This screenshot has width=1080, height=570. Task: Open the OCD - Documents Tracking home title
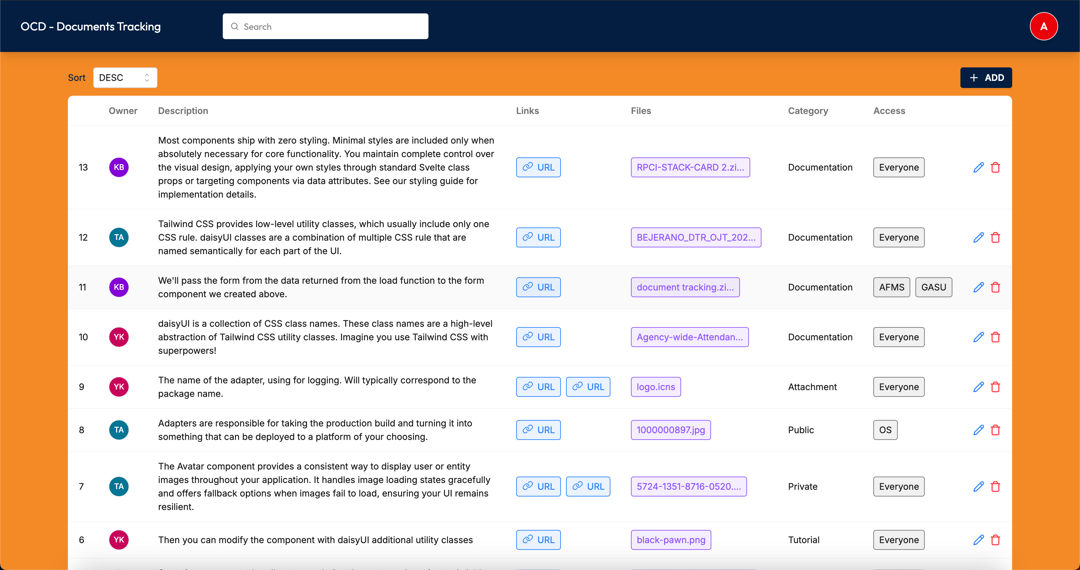90,27
